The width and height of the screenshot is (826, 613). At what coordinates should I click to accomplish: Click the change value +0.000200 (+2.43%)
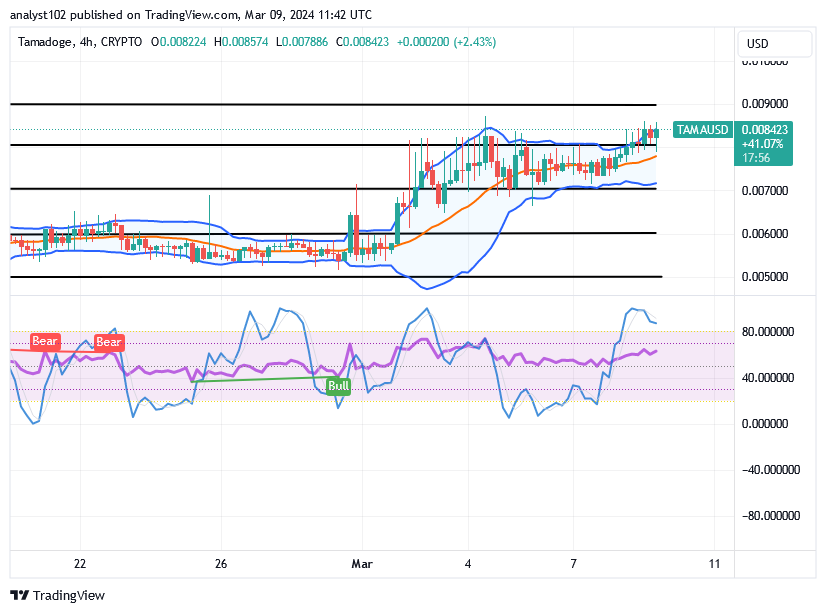coord(446,42)
